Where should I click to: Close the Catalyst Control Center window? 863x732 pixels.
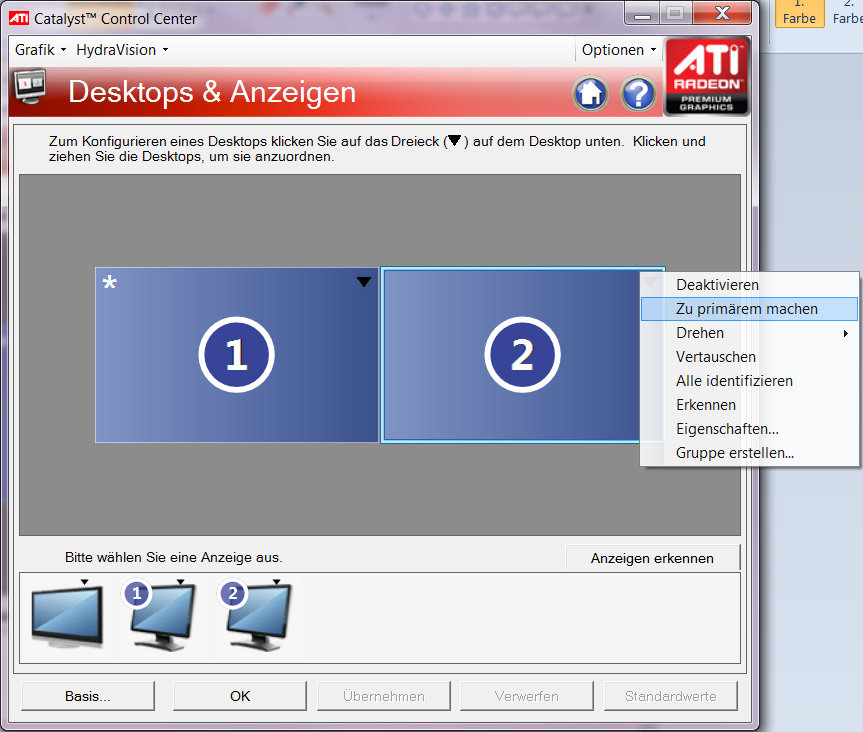(722, 13)
